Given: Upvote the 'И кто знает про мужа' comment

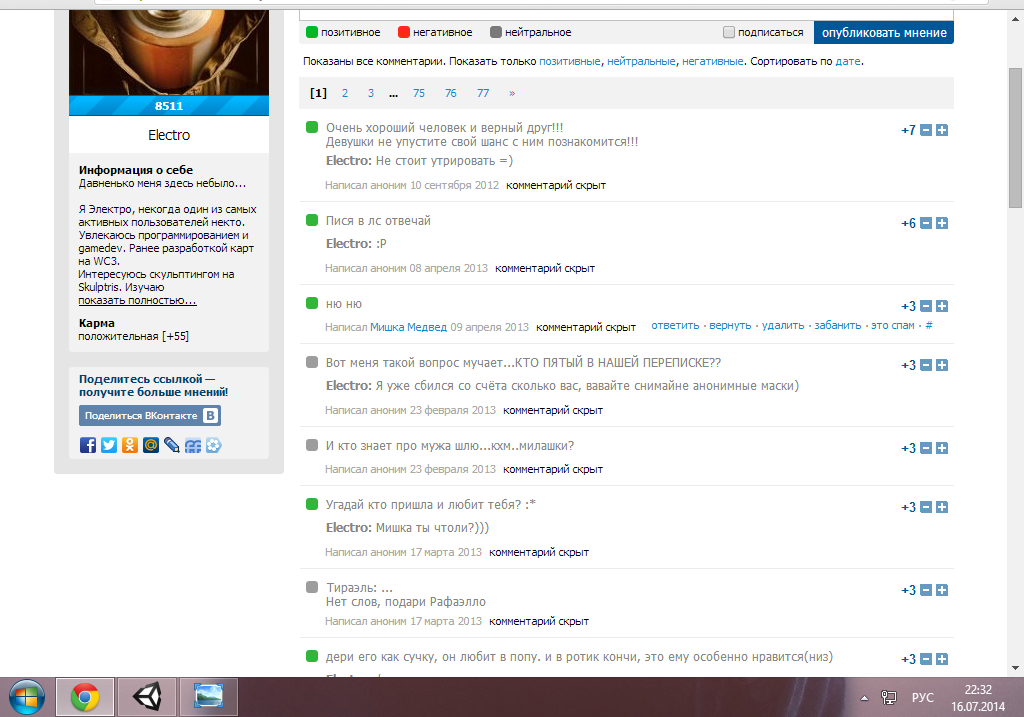Looking at the screenshot, I should point(942,448).
